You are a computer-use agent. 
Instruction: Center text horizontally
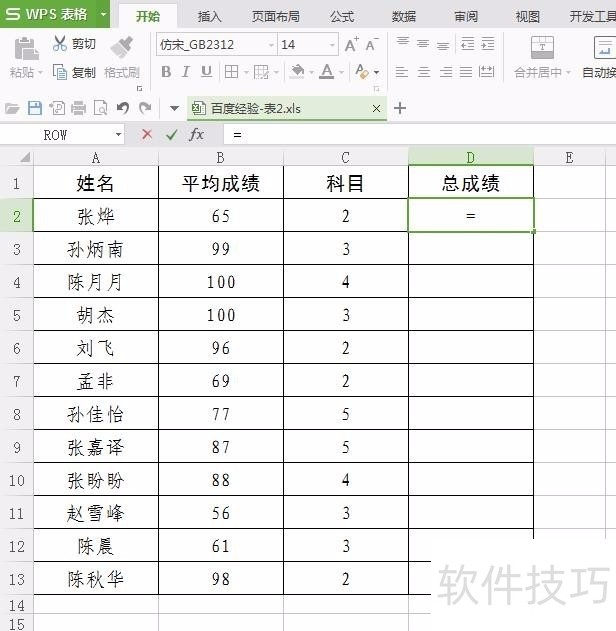(424, 72)
